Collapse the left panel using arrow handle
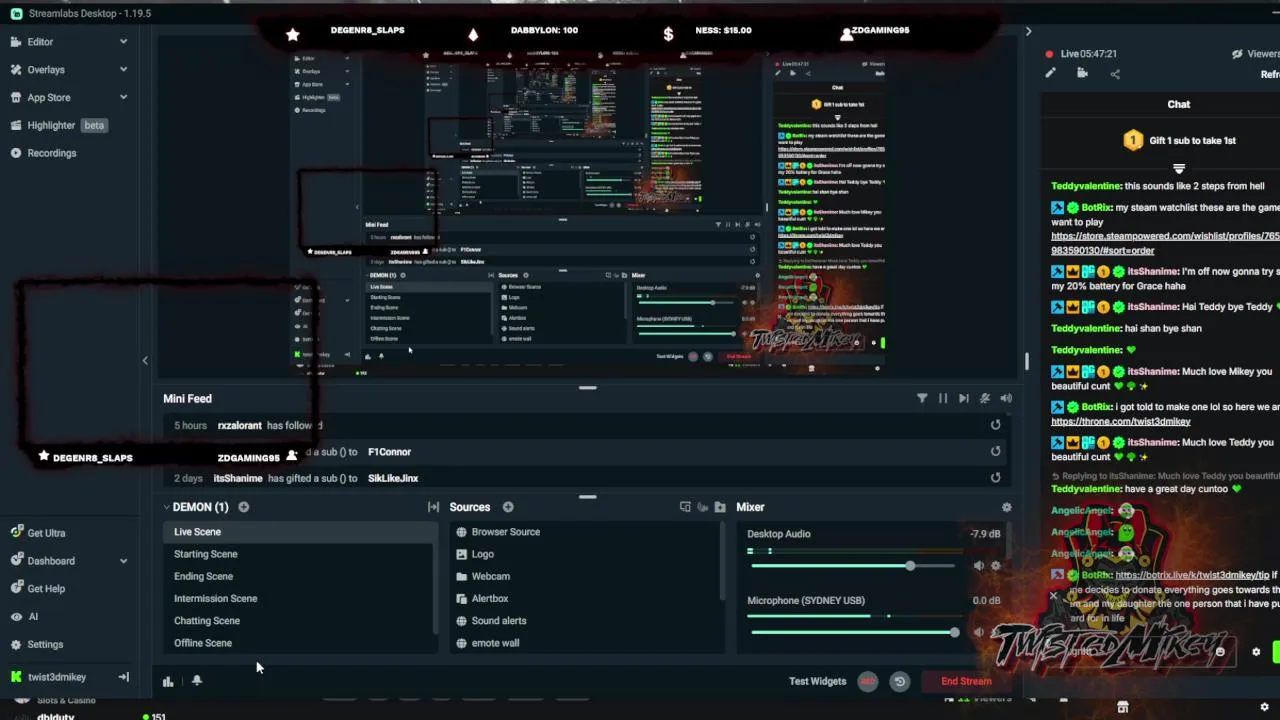This screenshot has width=1280, height=720. click(145, 361)
